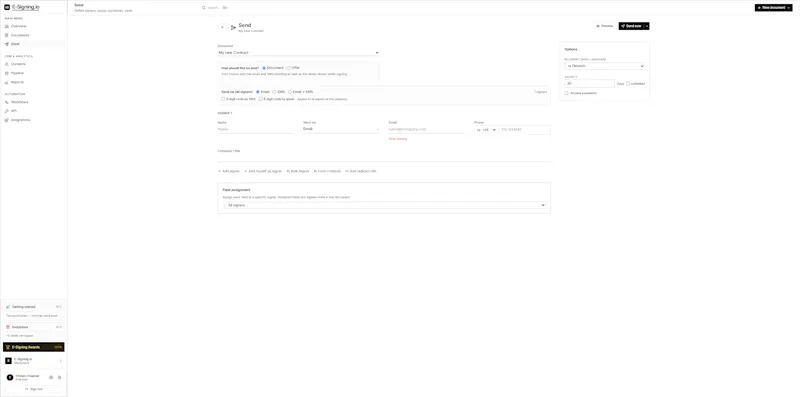Select Email under Send via all signers

pos(258,92)
